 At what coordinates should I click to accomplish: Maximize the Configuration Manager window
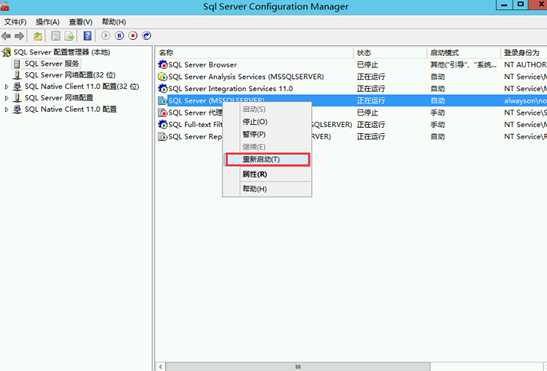click(x=520, y=5)
